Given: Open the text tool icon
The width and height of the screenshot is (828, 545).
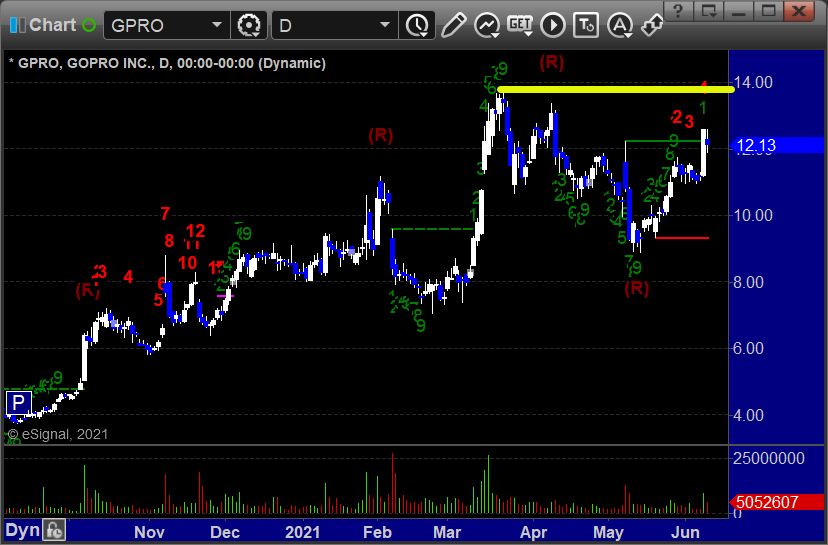Looking at the screenshot, I should pos(586,25).
